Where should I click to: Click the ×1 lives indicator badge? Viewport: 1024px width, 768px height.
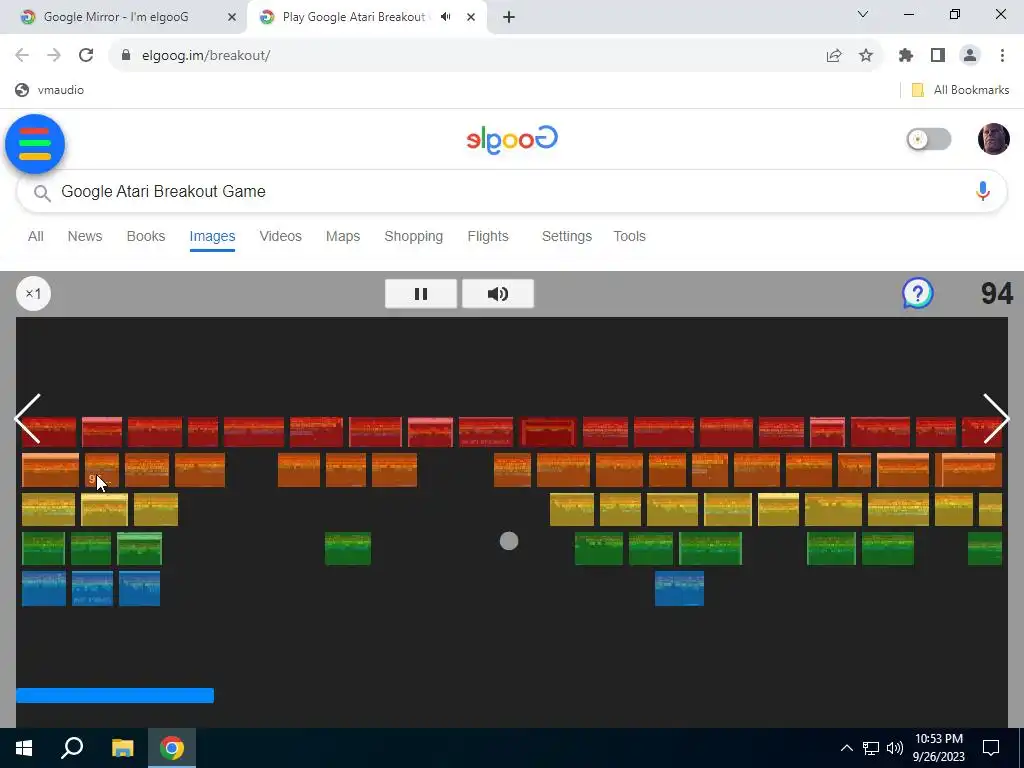tap(33, 294)
